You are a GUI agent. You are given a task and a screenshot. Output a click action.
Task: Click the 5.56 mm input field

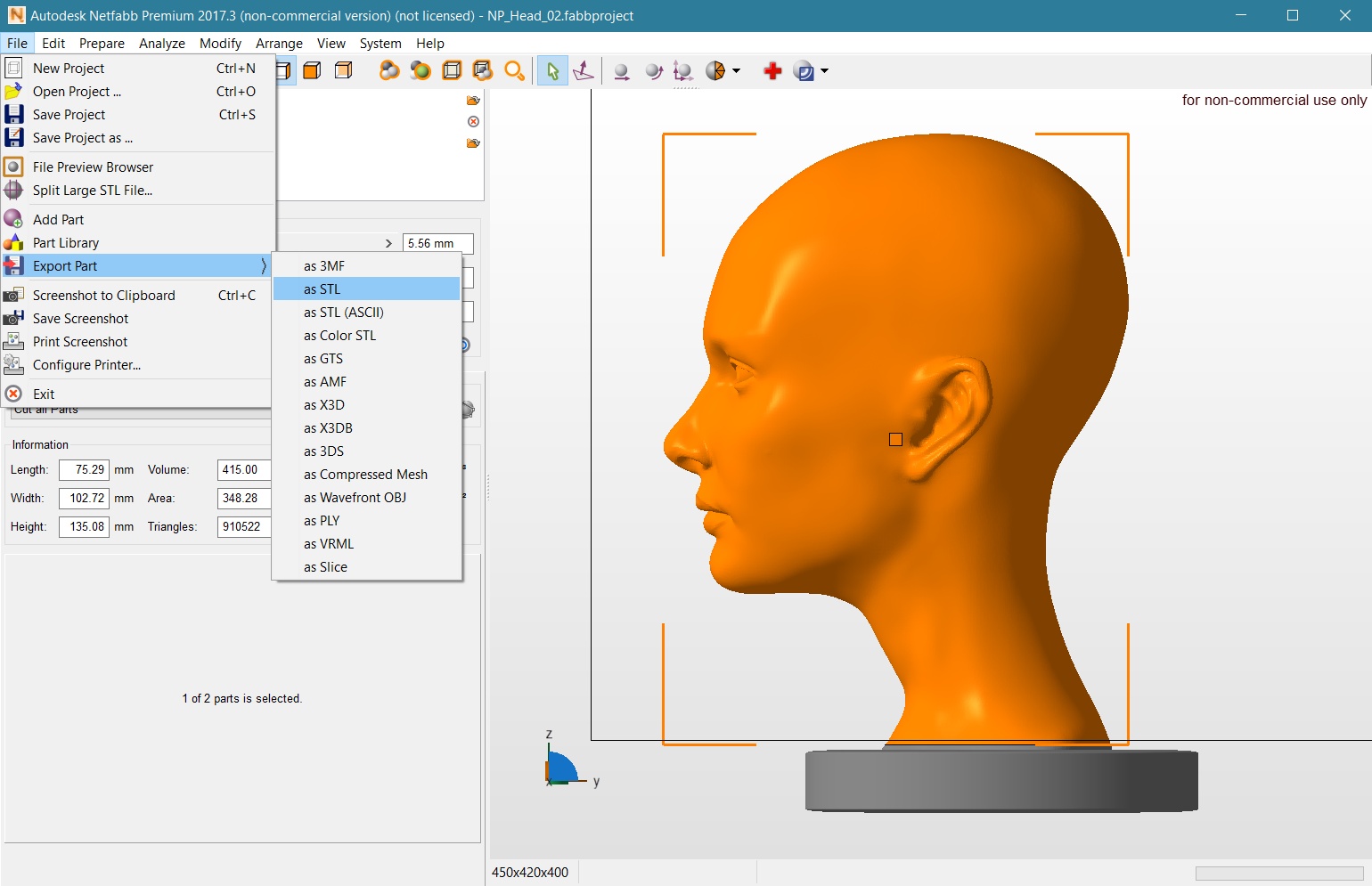click(x=438, y=243)
